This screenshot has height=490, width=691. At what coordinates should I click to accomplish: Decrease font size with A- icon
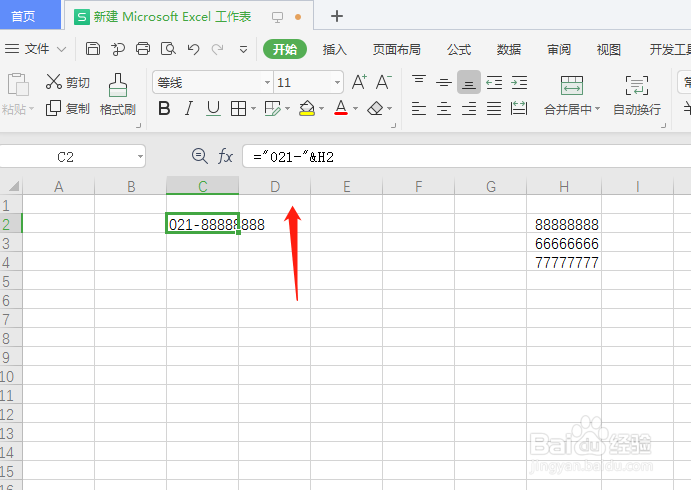pos(383,82)
